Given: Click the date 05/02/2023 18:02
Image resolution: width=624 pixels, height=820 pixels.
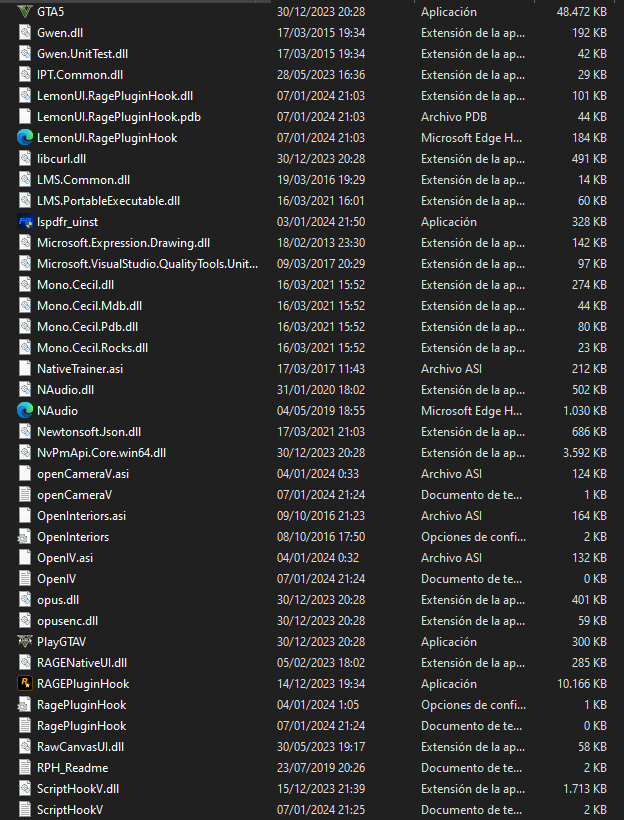Looking at the screenshot, I should tap(321, 663).
